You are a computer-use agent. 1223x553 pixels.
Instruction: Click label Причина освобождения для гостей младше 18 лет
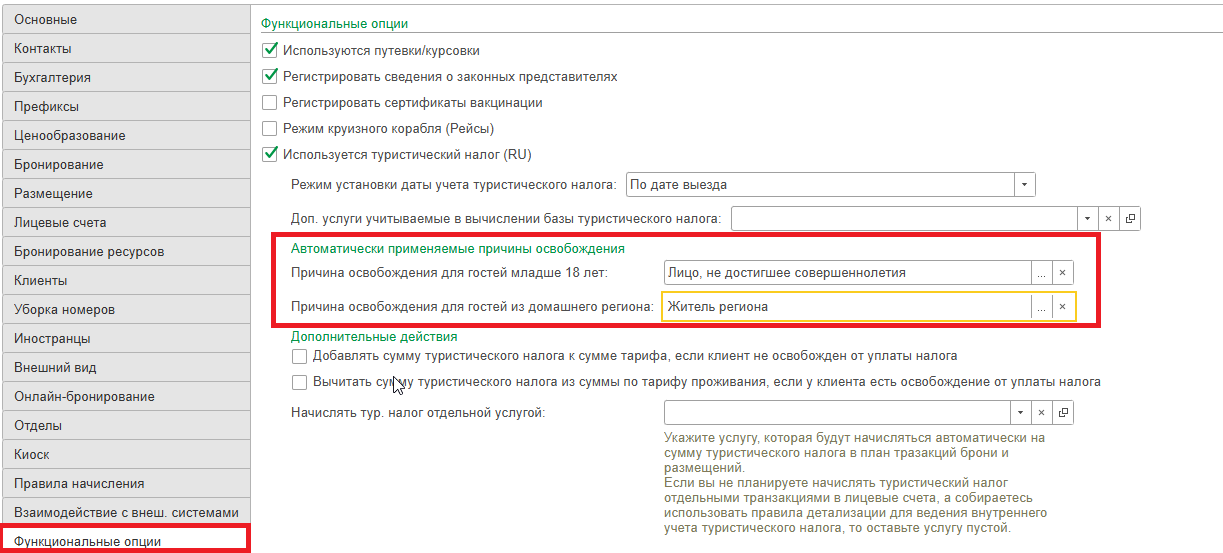pyautogui.click(x=450, y=273)
